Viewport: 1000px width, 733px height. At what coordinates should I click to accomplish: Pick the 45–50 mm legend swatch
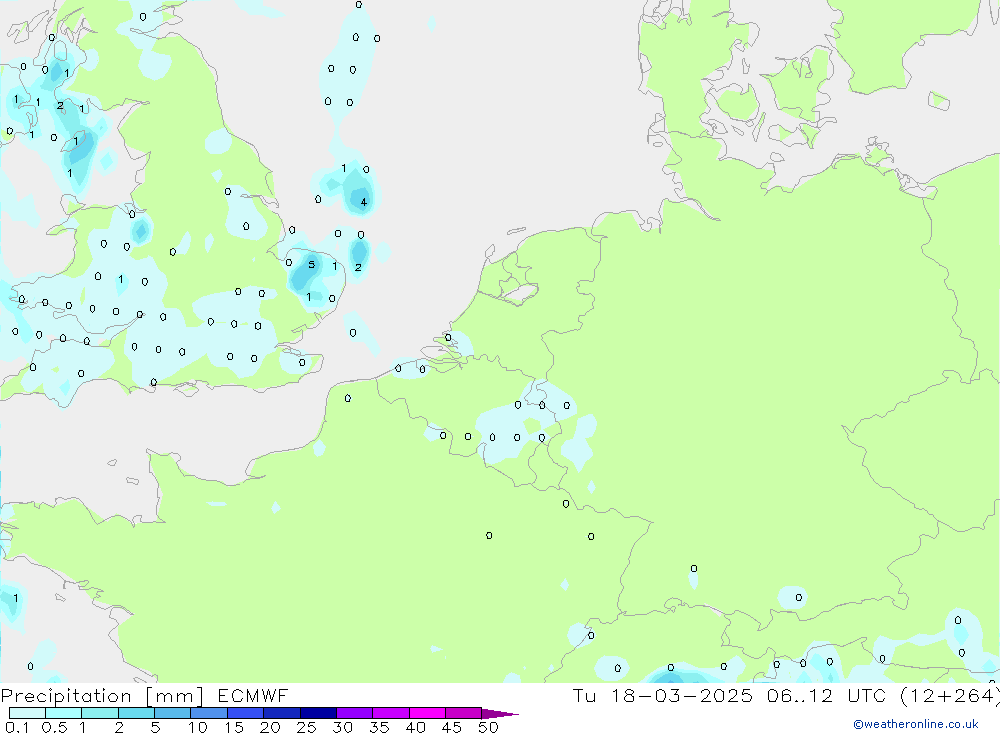tap(464, 713)
